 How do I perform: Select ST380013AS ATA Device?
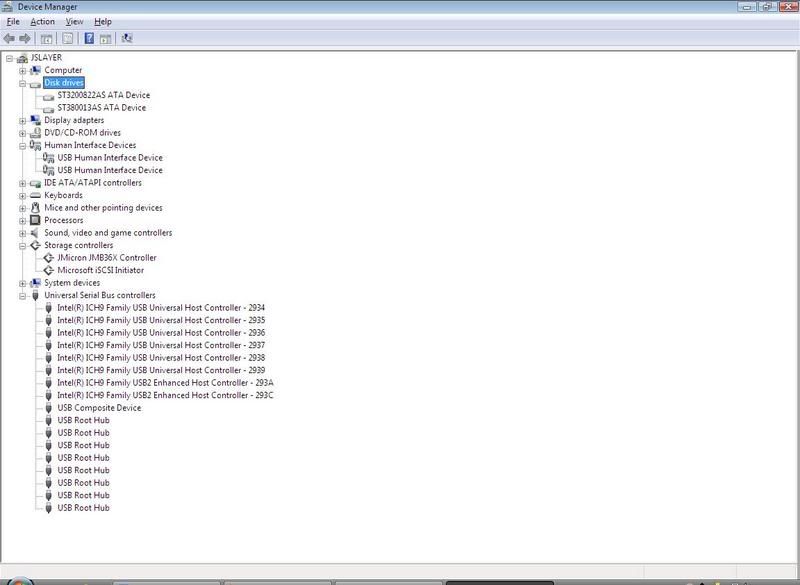tap(102, 108)
